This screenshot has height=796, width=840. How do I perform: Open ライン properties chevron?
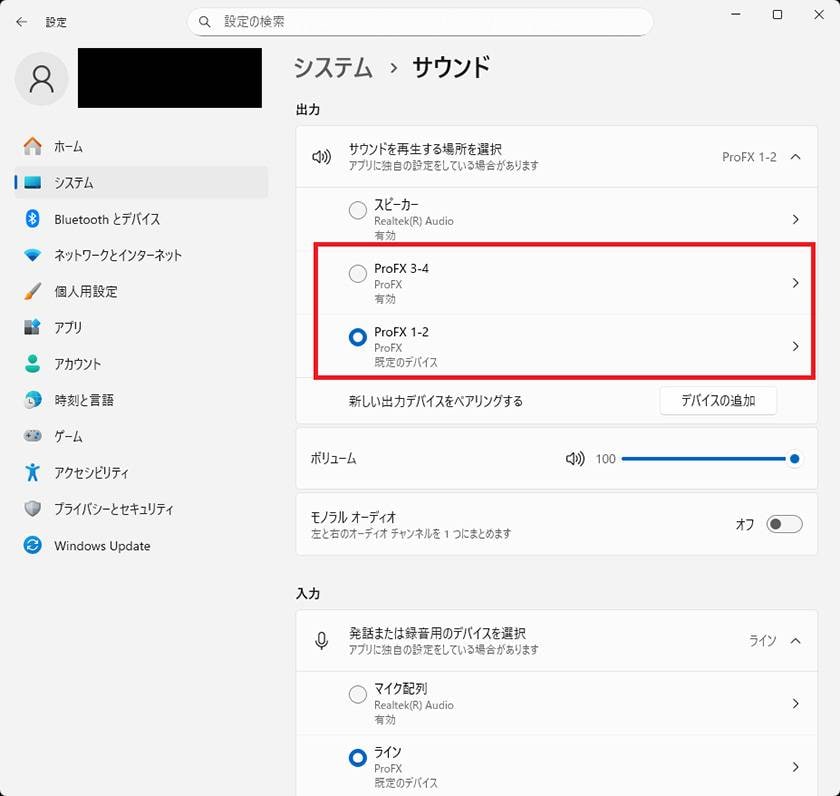click(796, 767)
